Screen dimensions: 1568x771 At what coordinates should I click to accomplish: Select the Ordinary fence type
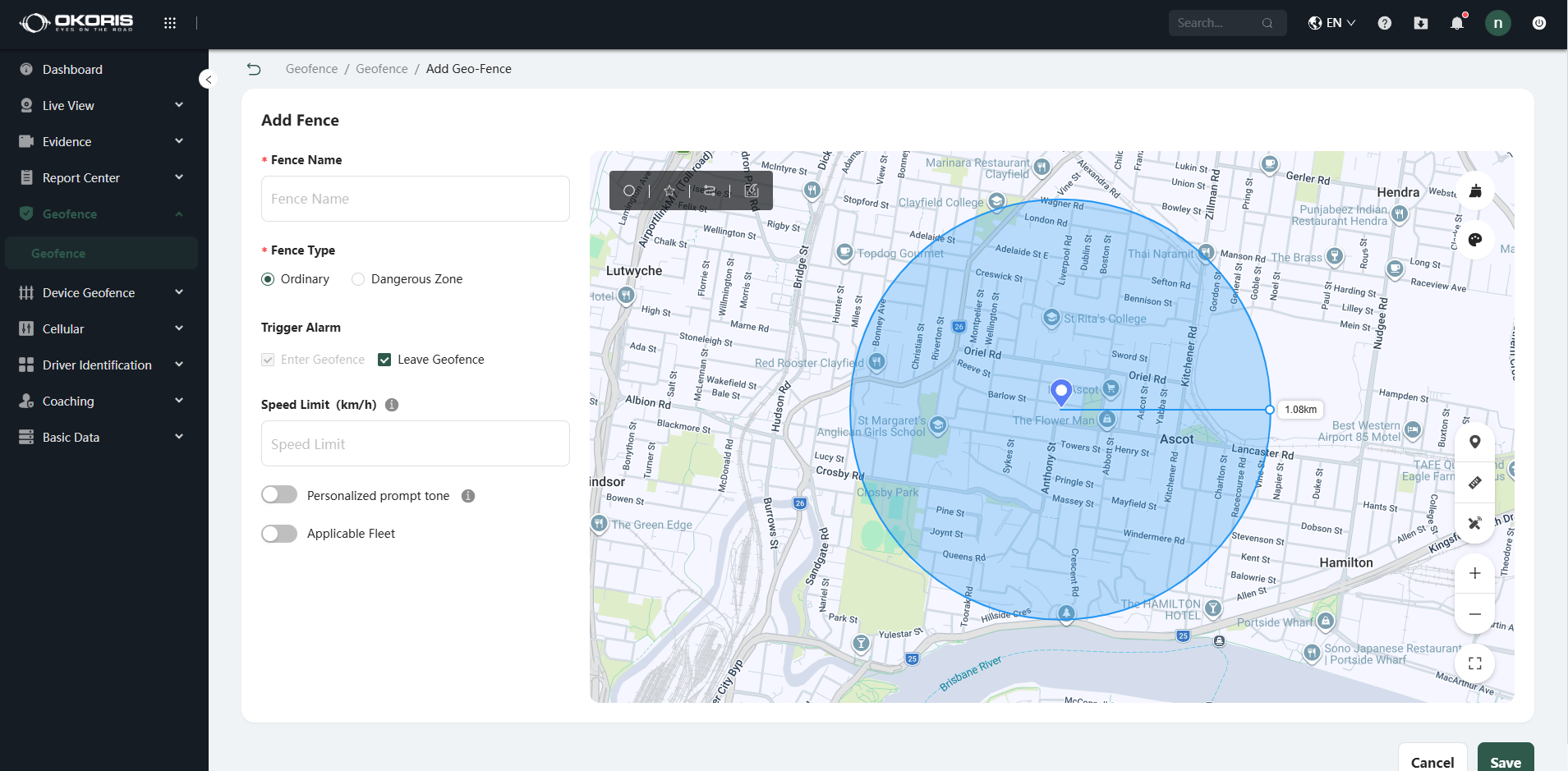pyautogui.click(x=268, y=279)
